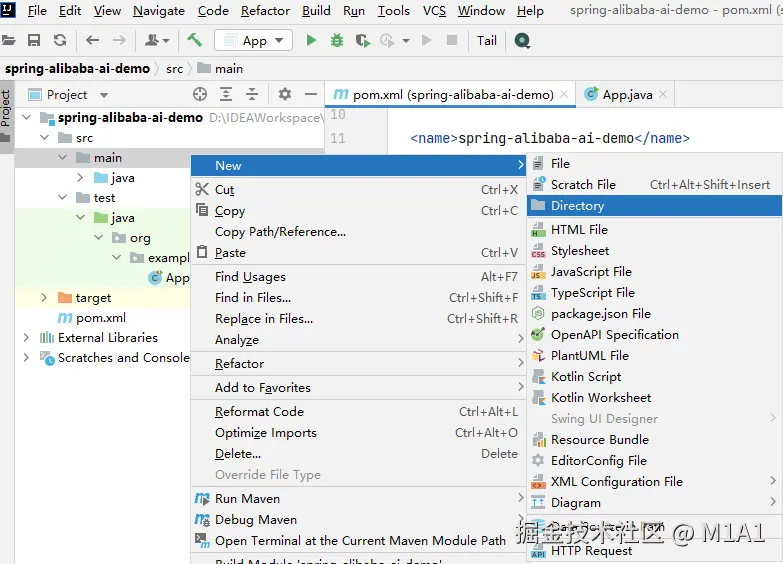Image resolution: width=783 pixels, height=564 pixels.
Task: Open the VCS menu
Action: pyautogui.click(x=434, y=10)
